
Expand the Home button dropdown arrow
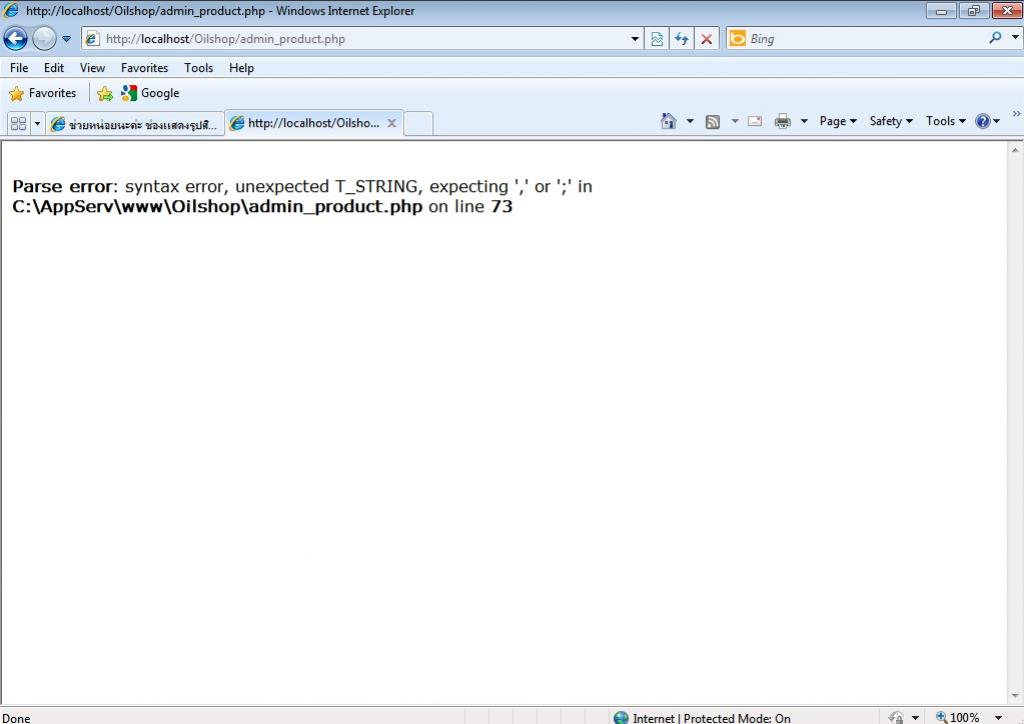(690, 121)
